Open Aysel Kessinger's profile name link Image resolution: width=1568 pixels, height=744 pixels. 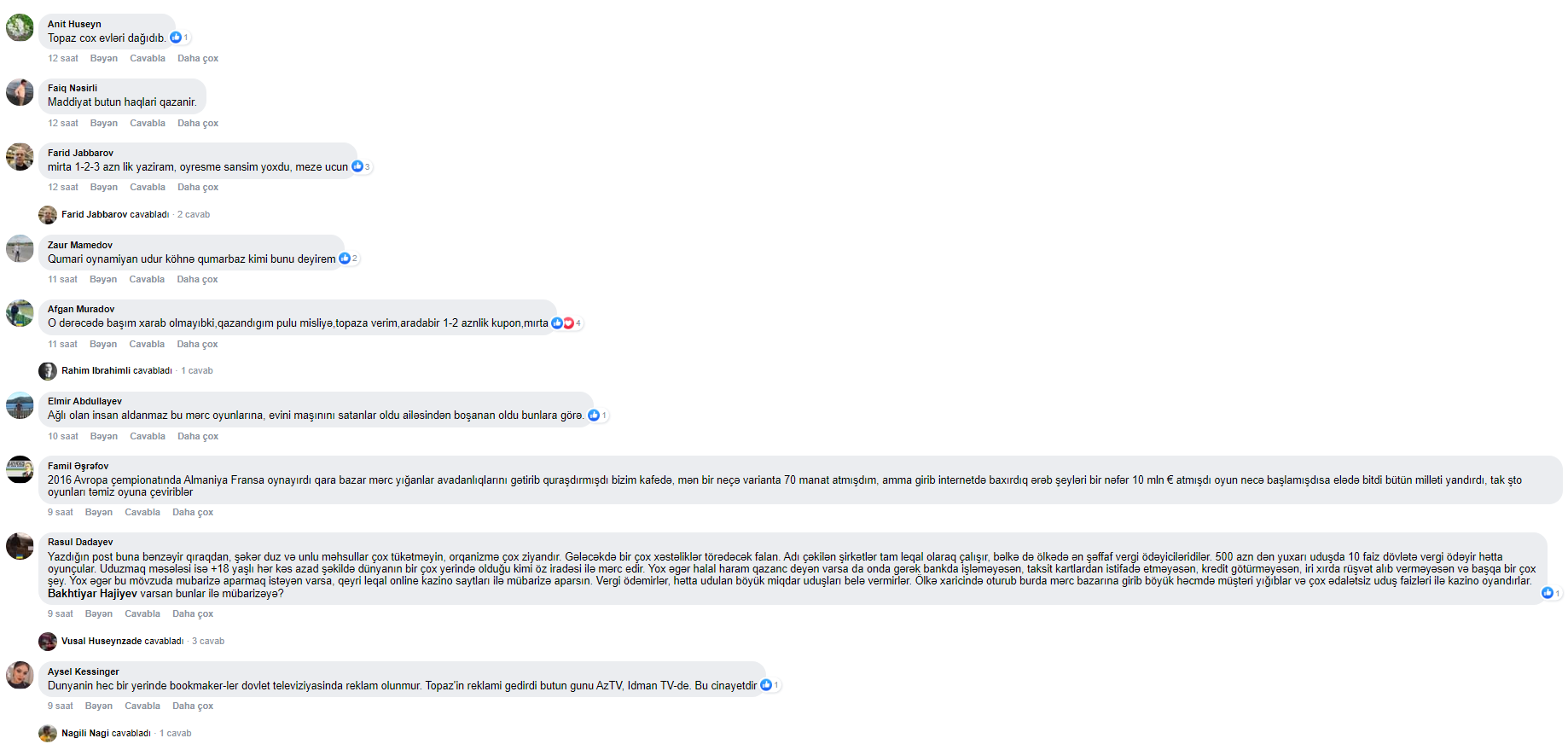click(x=84, y=672)
